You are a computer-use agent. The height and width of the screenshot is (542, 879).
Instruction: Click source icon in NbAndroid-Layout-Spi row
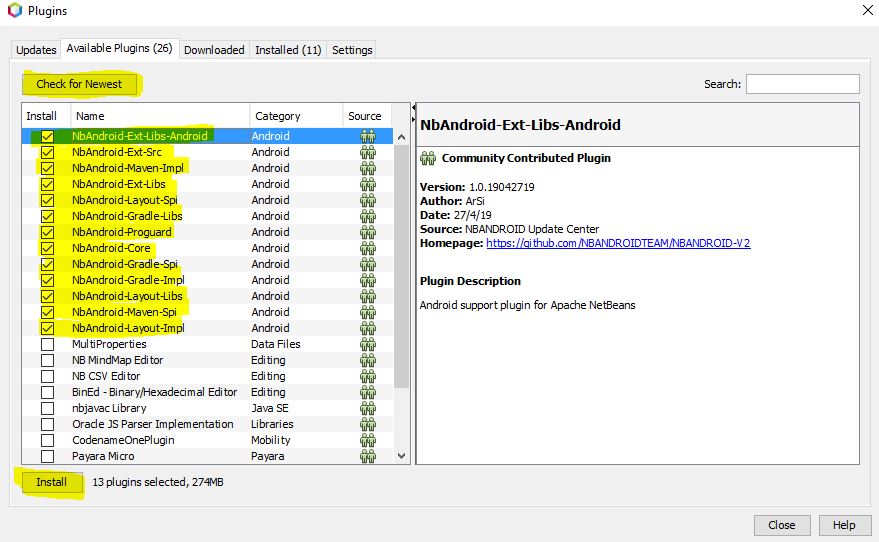(368, 200)
